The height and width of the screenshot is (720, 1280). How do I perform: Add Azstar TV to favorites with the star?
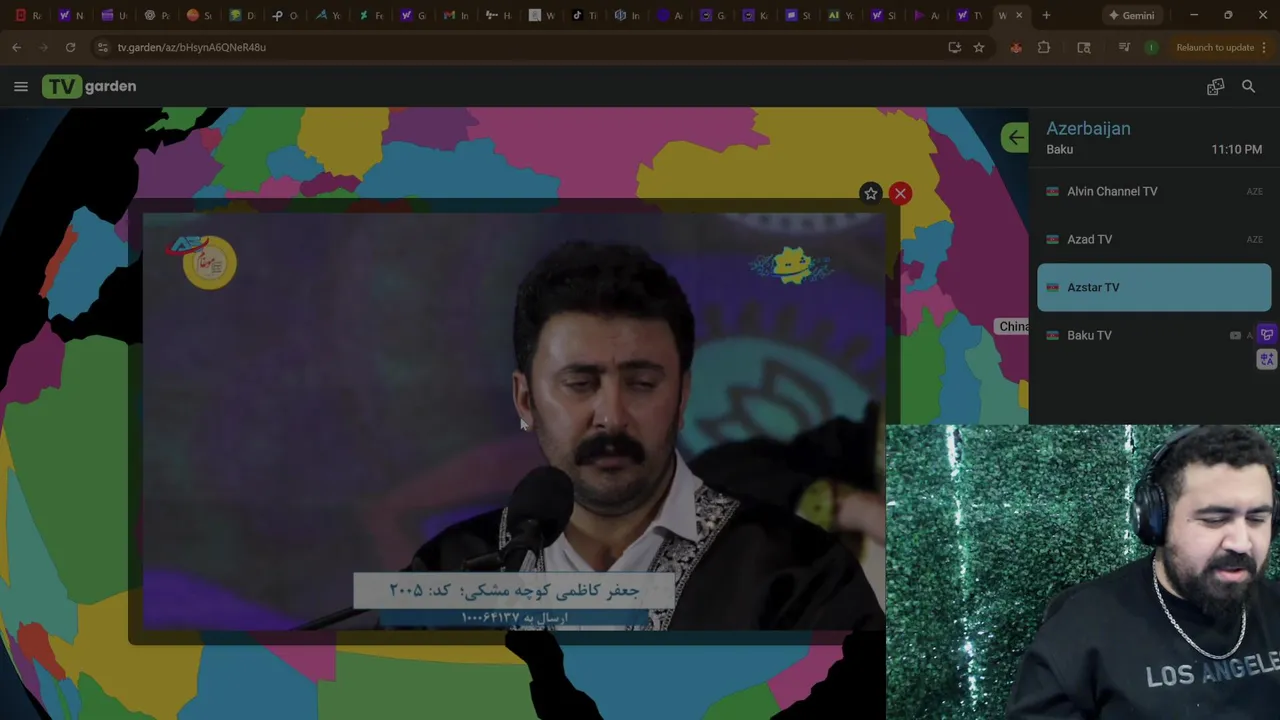[870, 194]
